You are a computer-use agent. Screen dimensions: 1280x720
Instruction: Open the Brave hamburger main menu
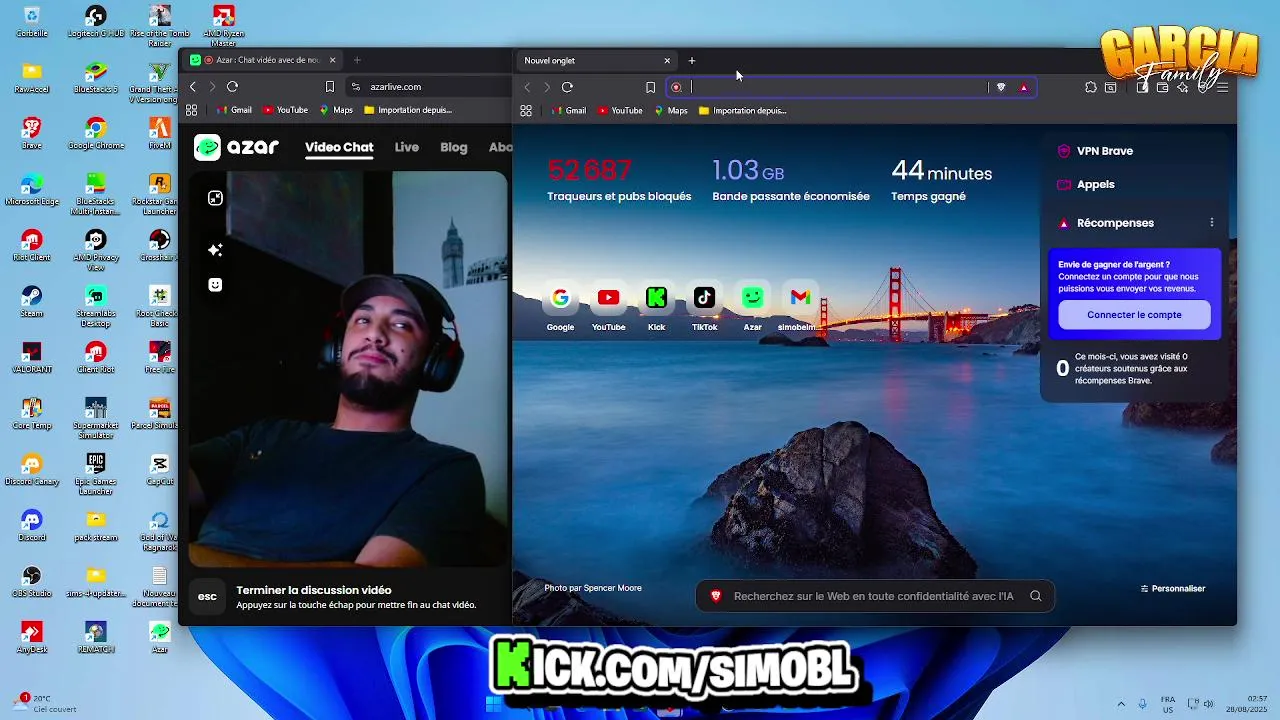tap(1223, 87)
